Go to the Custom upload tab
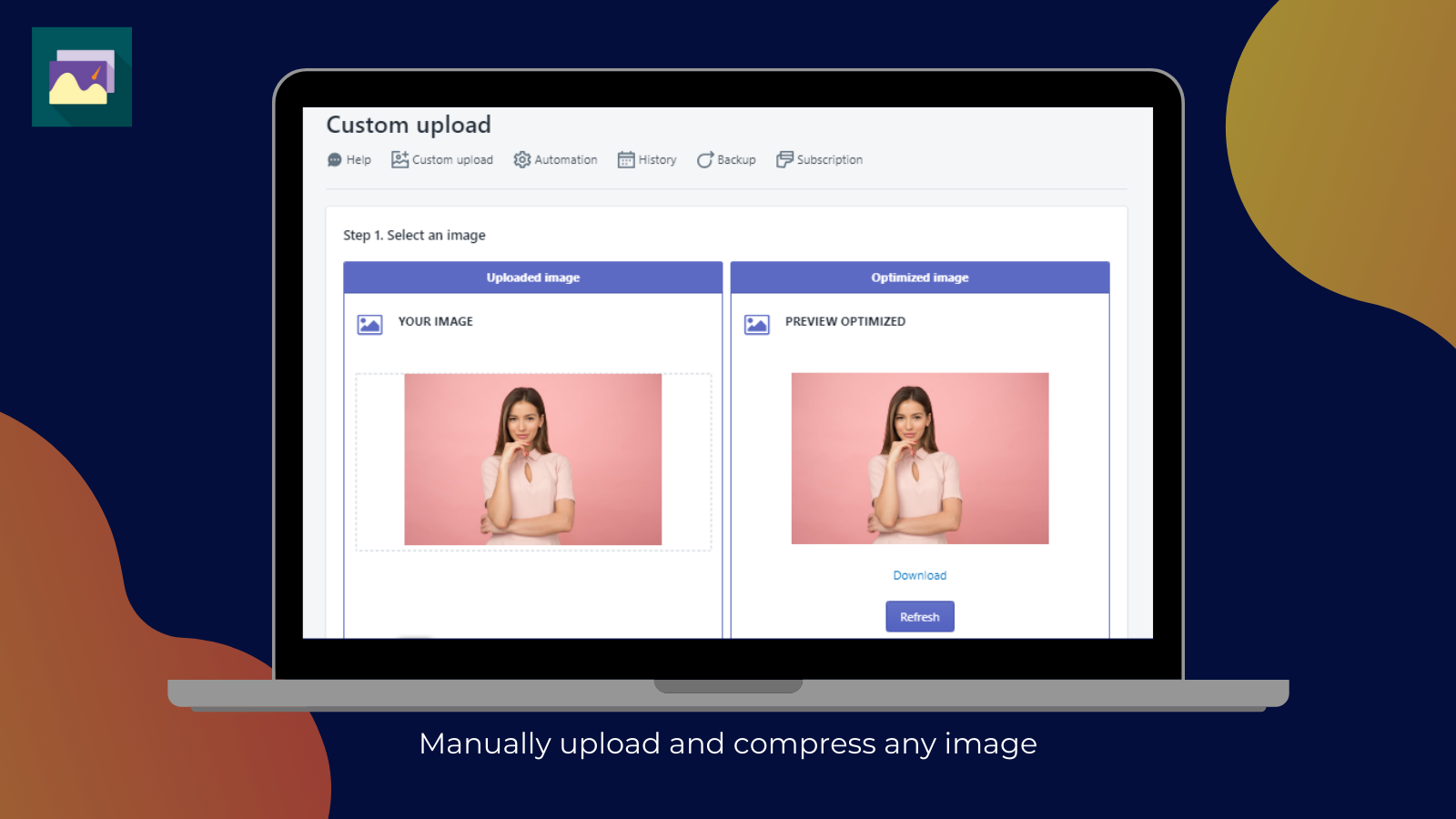 (441, 160)
